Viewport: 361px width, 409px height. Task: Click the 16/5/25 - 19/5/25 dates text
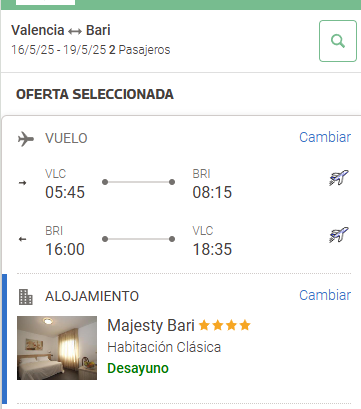[x=59, y=50]
